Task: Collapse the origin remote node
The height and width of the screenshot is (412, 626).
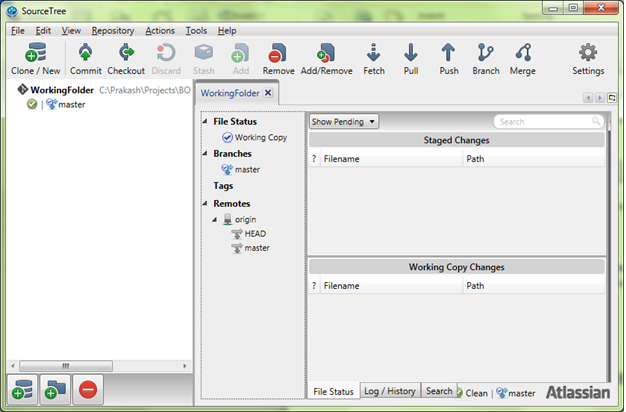Action: [x=214, y=220]
